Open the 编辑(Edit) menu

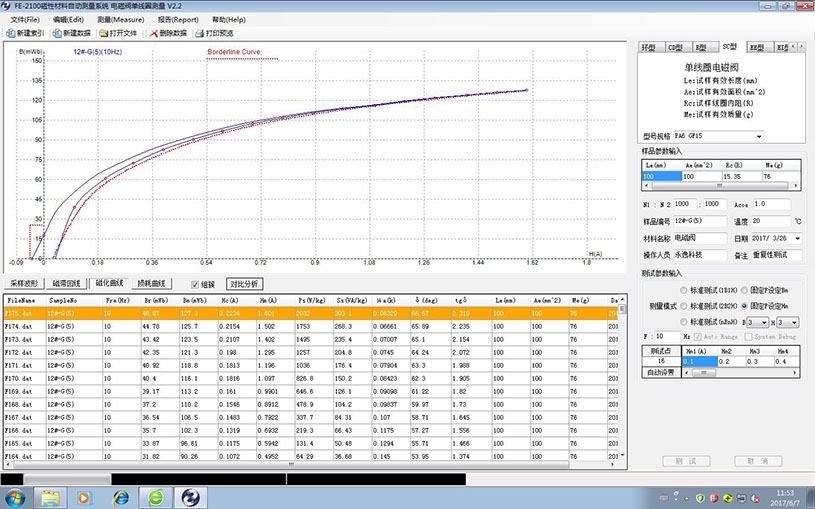tap(68, 20)
